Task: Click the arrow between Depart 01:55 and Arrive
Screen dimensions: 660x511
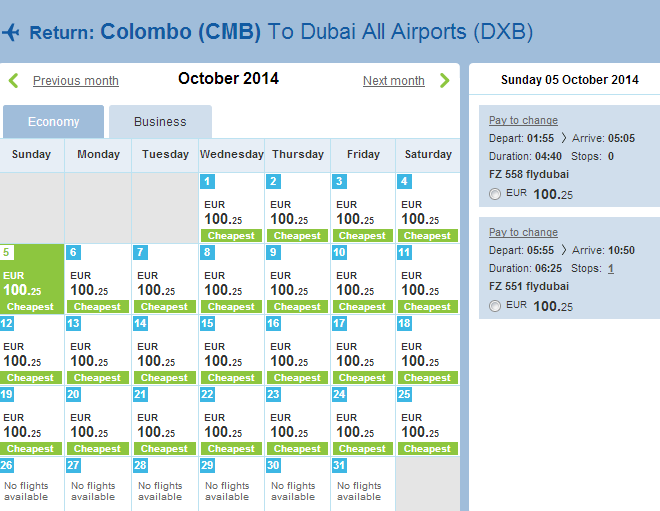Action: pos(564,138)
